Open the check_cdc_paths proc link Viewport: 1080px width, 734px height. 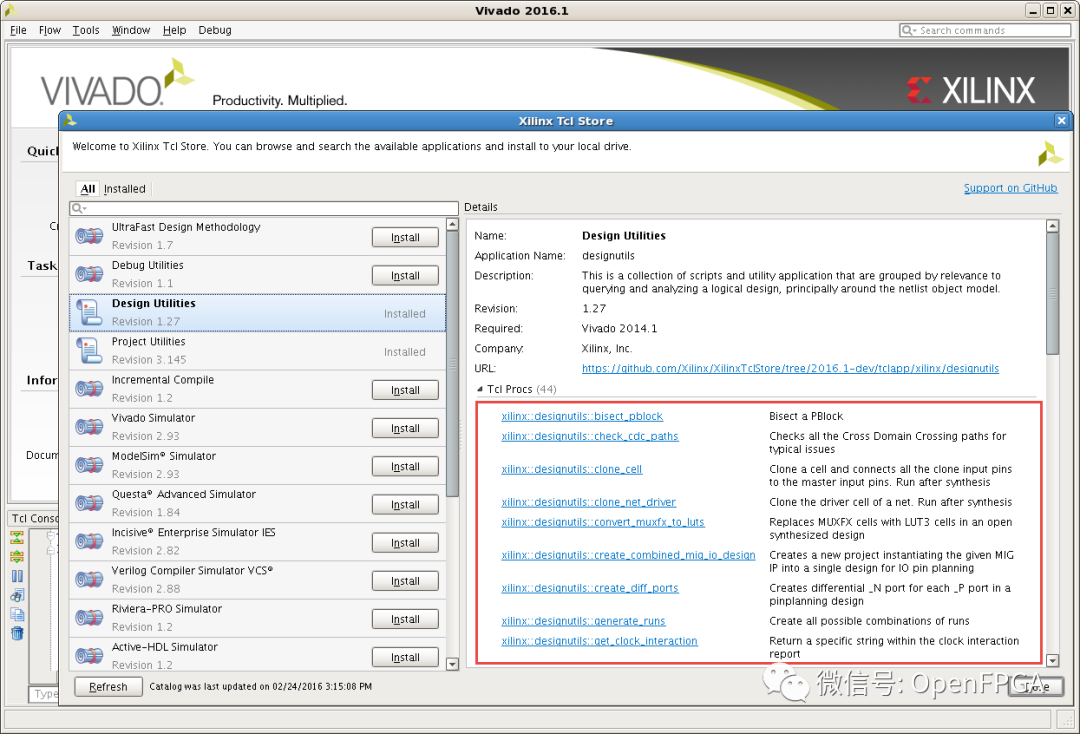pos(590,436)
